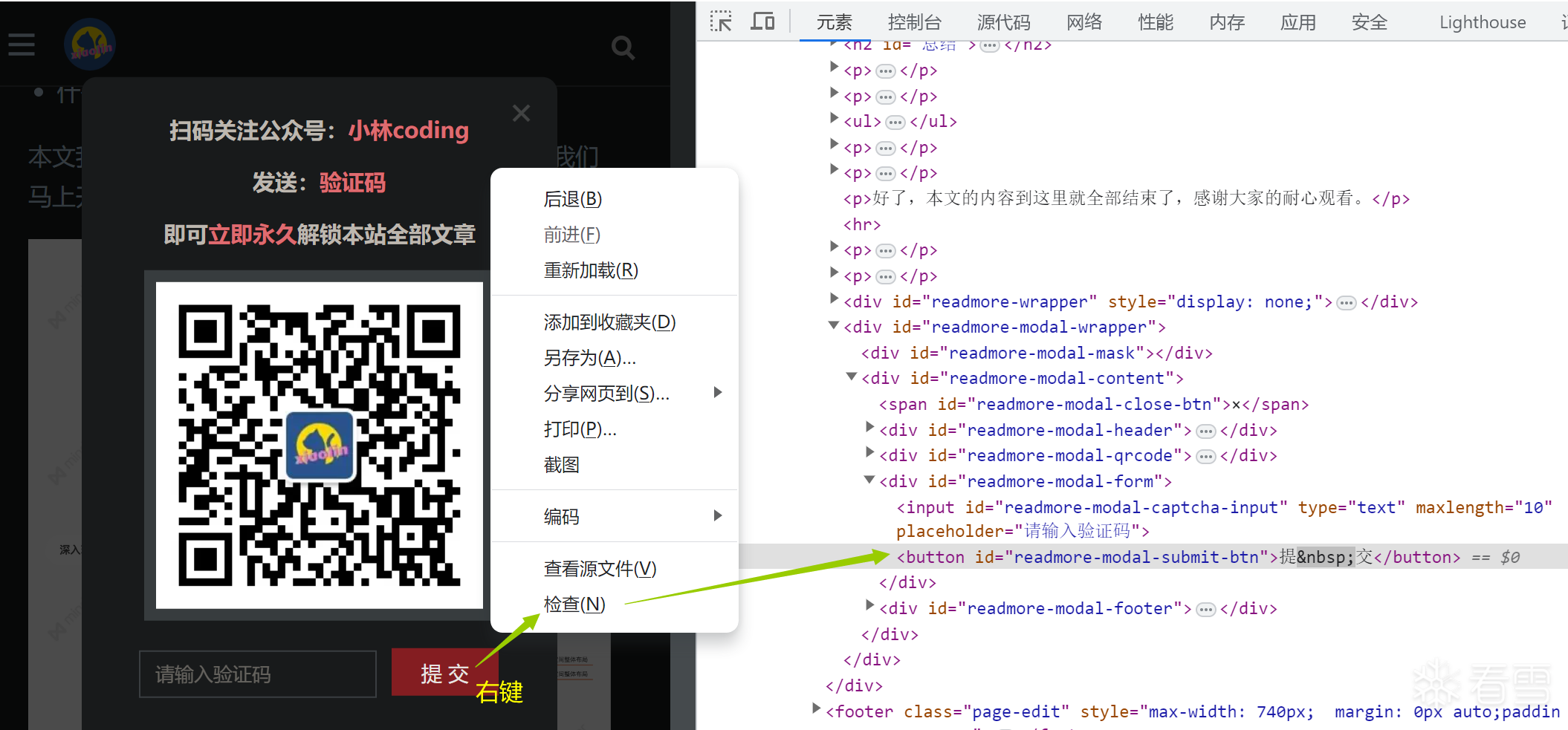Select 添加到收藏夹(D) from the context menu
The height and width of the screenshot is (730, 1568).
click(609, 322)
